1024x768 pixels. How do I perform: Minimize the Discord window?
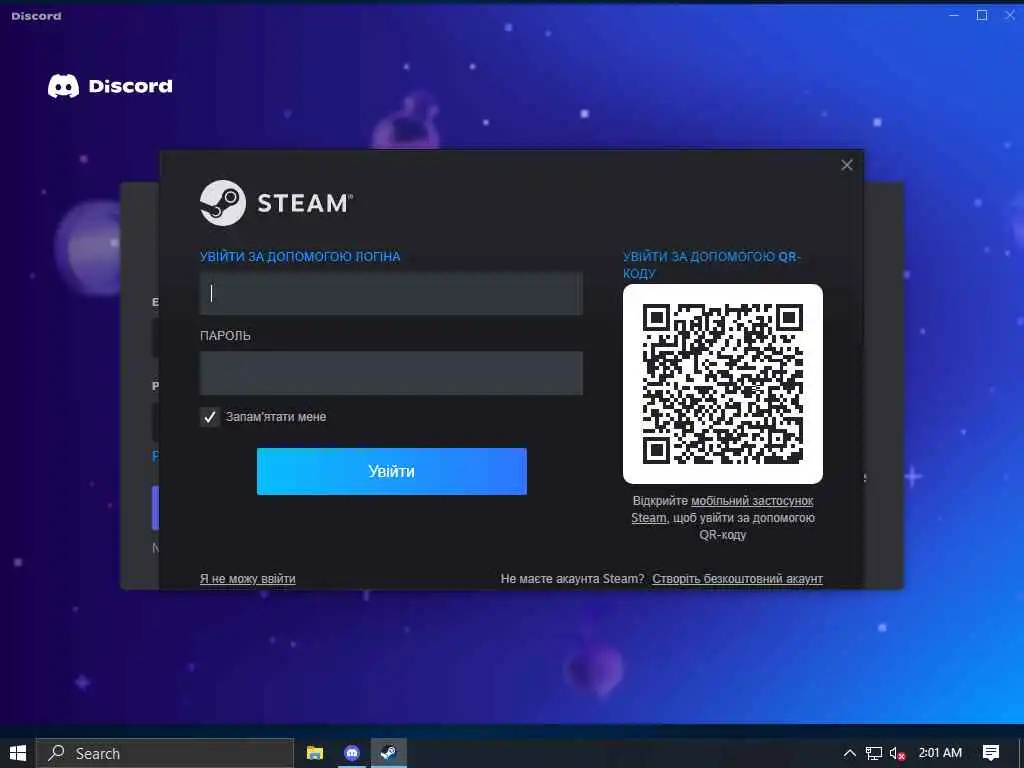tap(954, 15)
